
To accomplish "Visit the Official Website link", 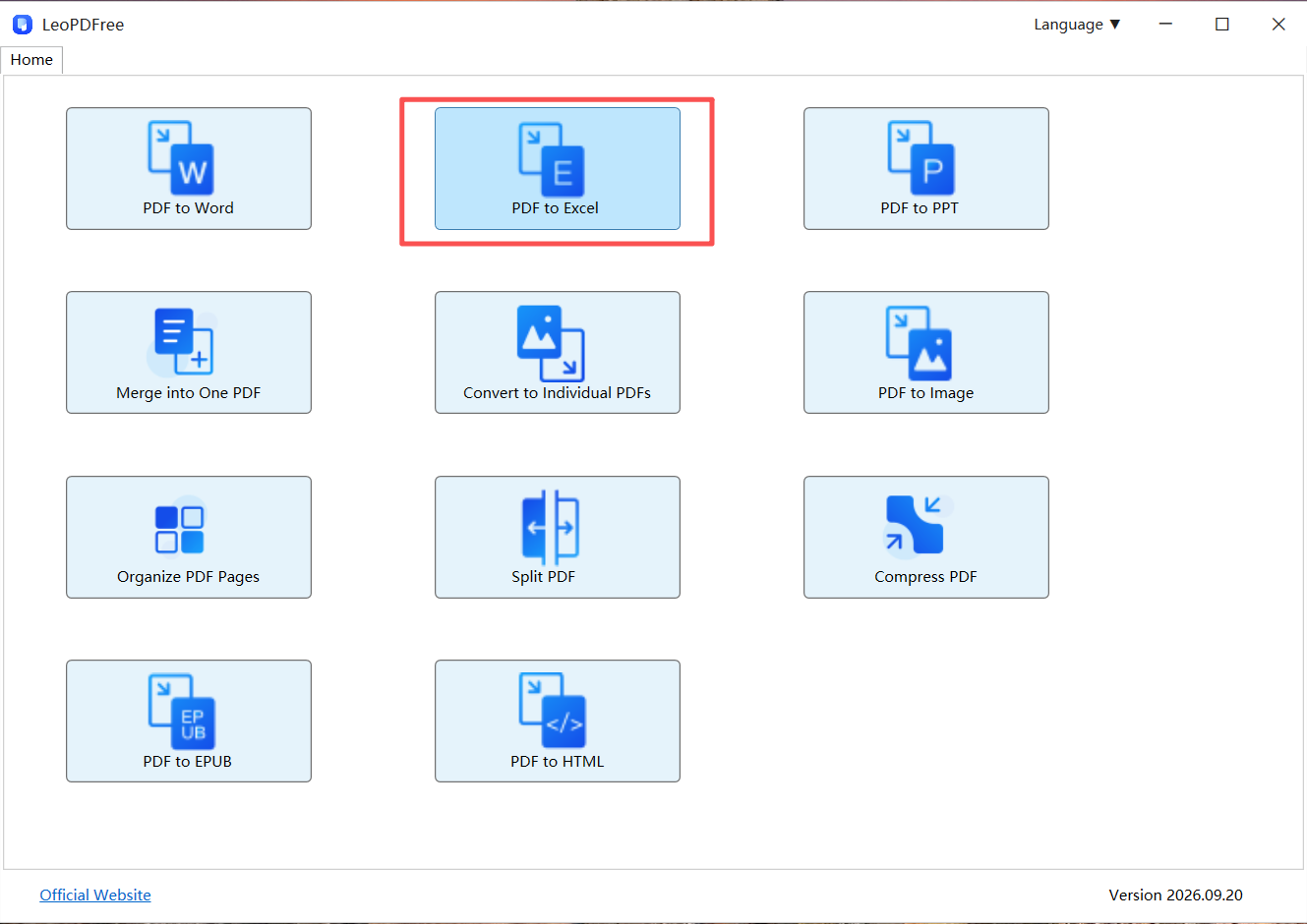I will (95, 895).
